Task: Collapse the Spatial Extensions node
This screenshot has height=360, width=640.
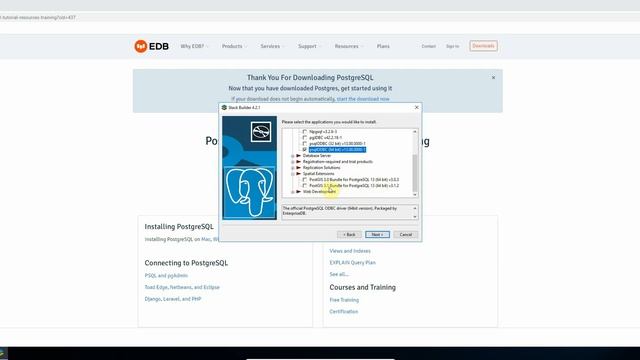Action: pyautogui.click(x=293, y=174)
